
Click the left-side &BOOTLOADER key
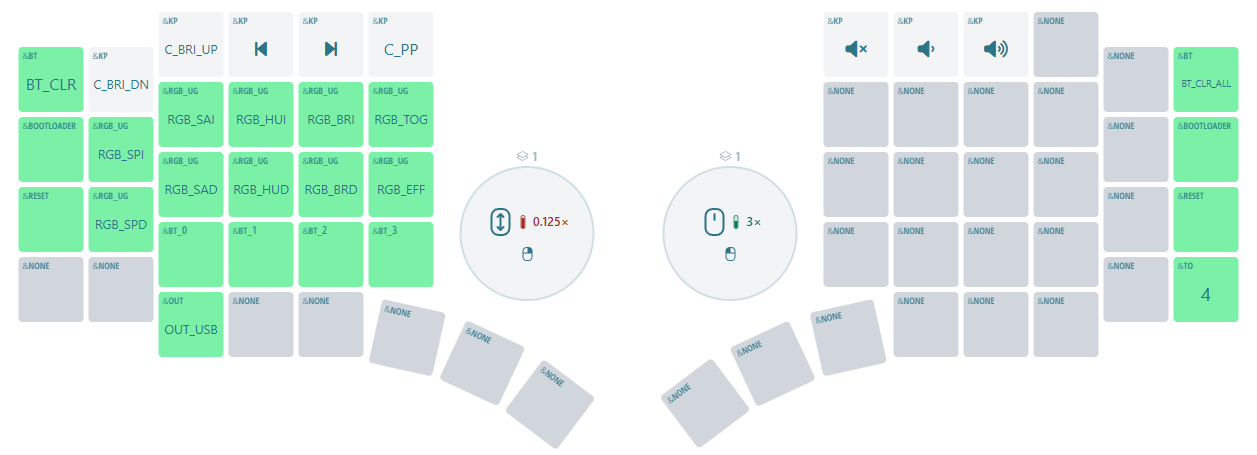(x=51, y=149)
